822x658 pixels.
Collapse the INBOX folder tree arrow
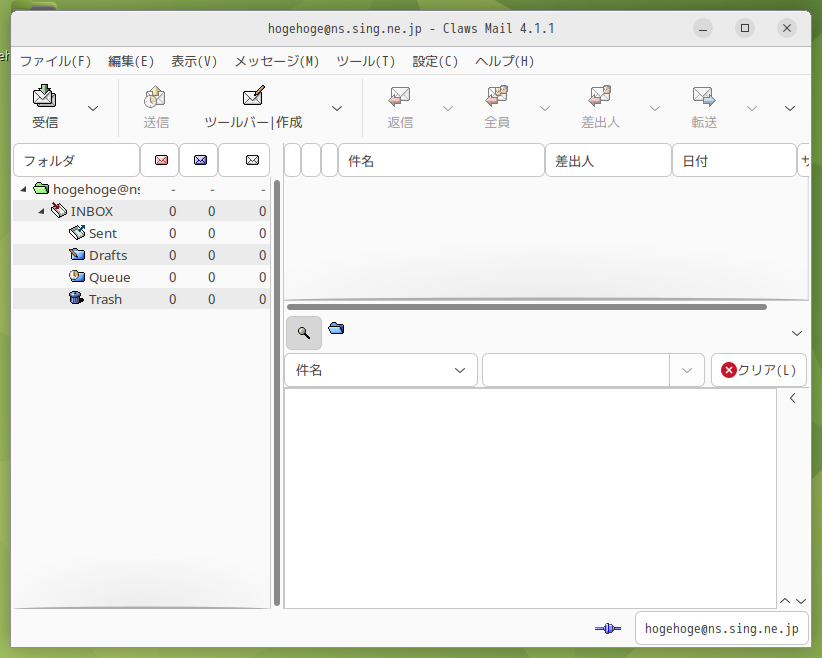41,211
